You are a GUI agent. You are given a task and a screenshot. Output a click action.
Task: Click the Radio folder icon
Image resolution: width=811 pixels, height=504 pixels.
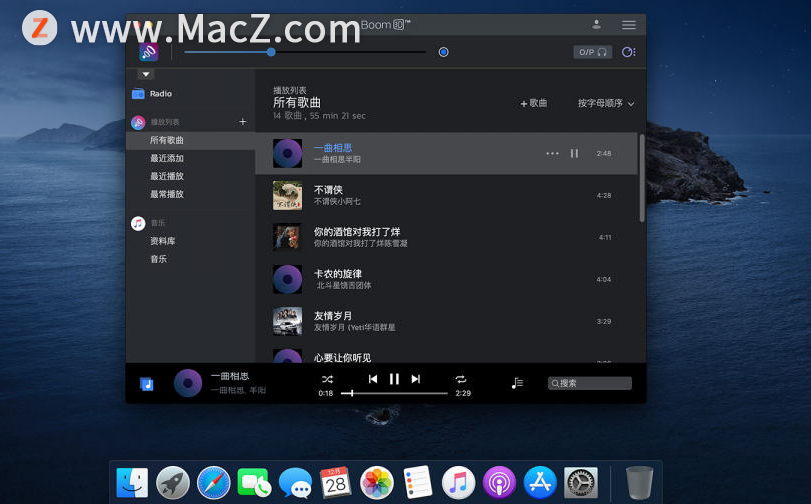coord(138,94)
